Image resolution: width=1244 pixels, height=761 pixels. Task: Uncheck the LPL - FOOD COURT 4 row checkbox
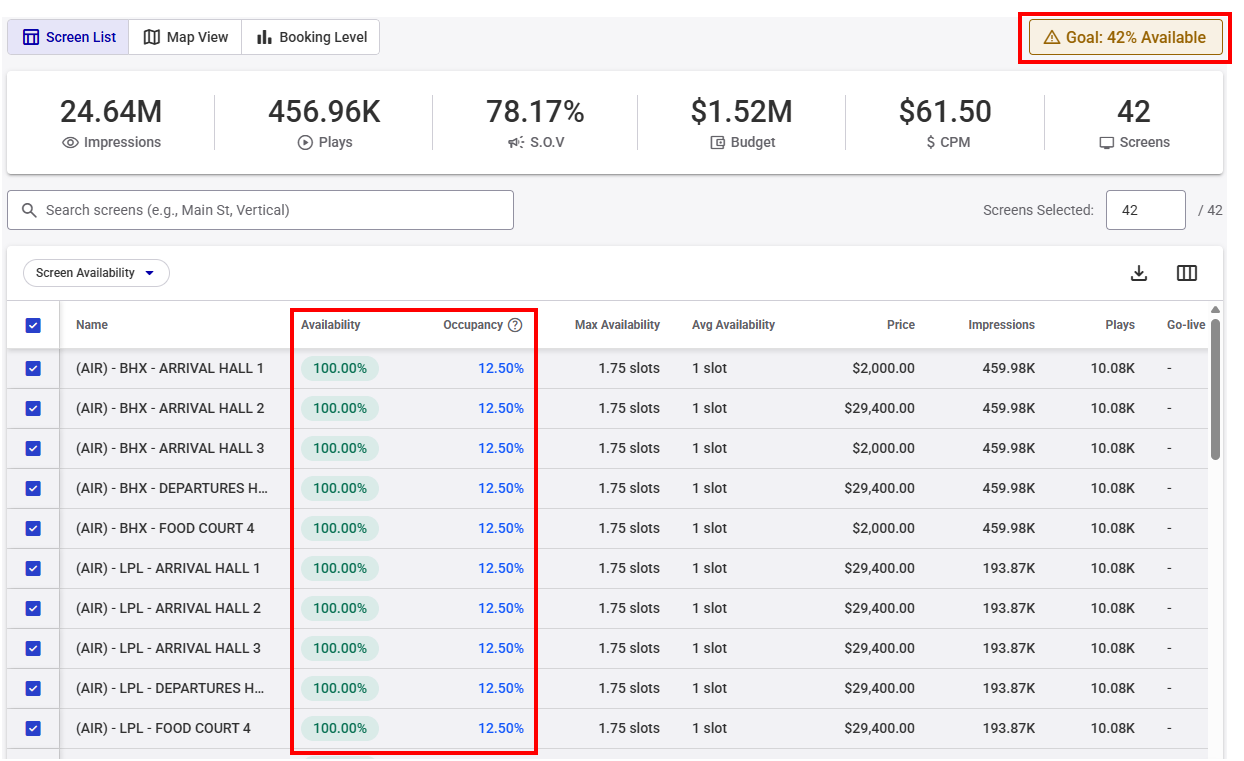[x=33, y=728]
